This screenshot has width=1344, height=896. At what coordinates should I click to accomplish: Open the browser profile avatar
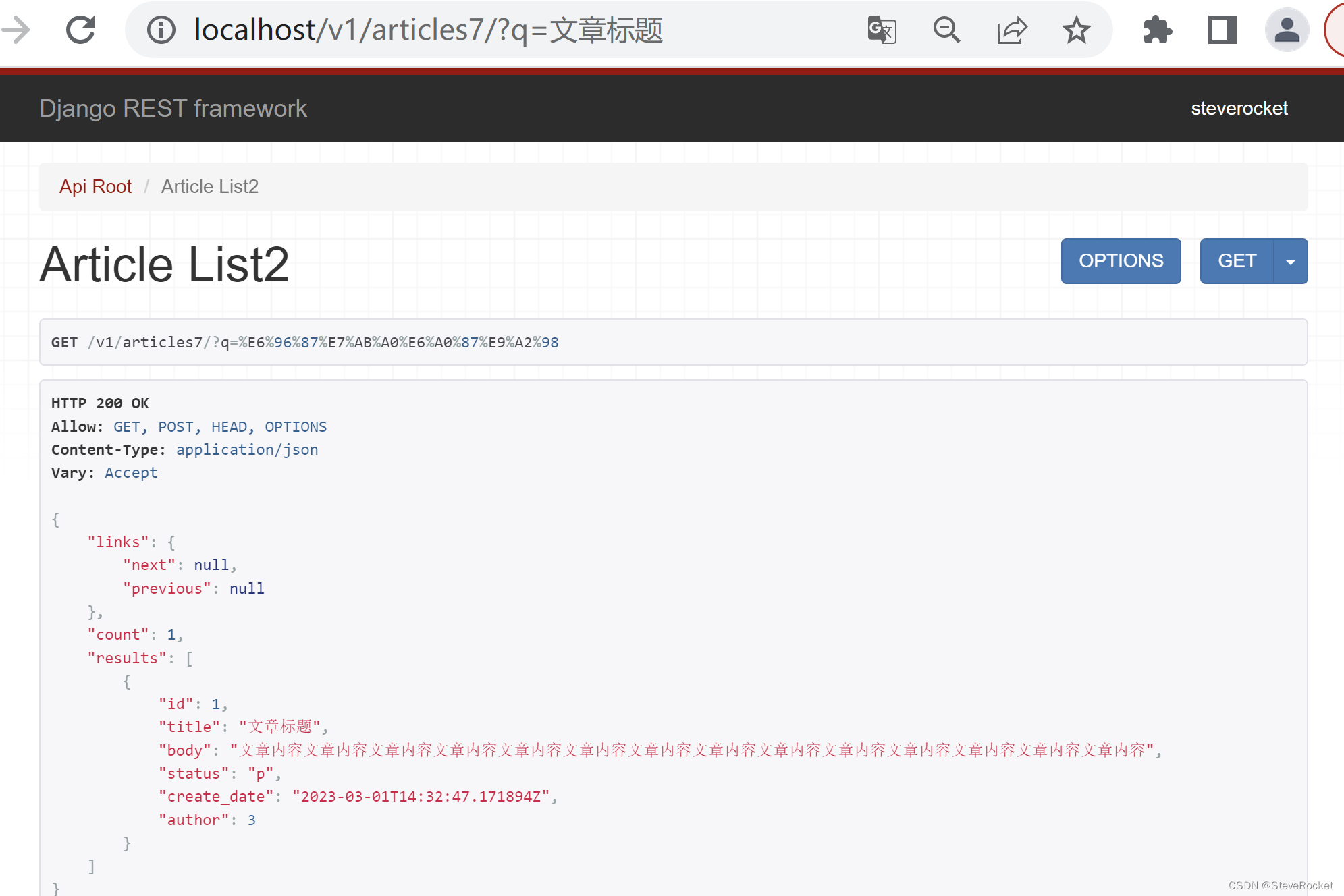(1287, 30)
